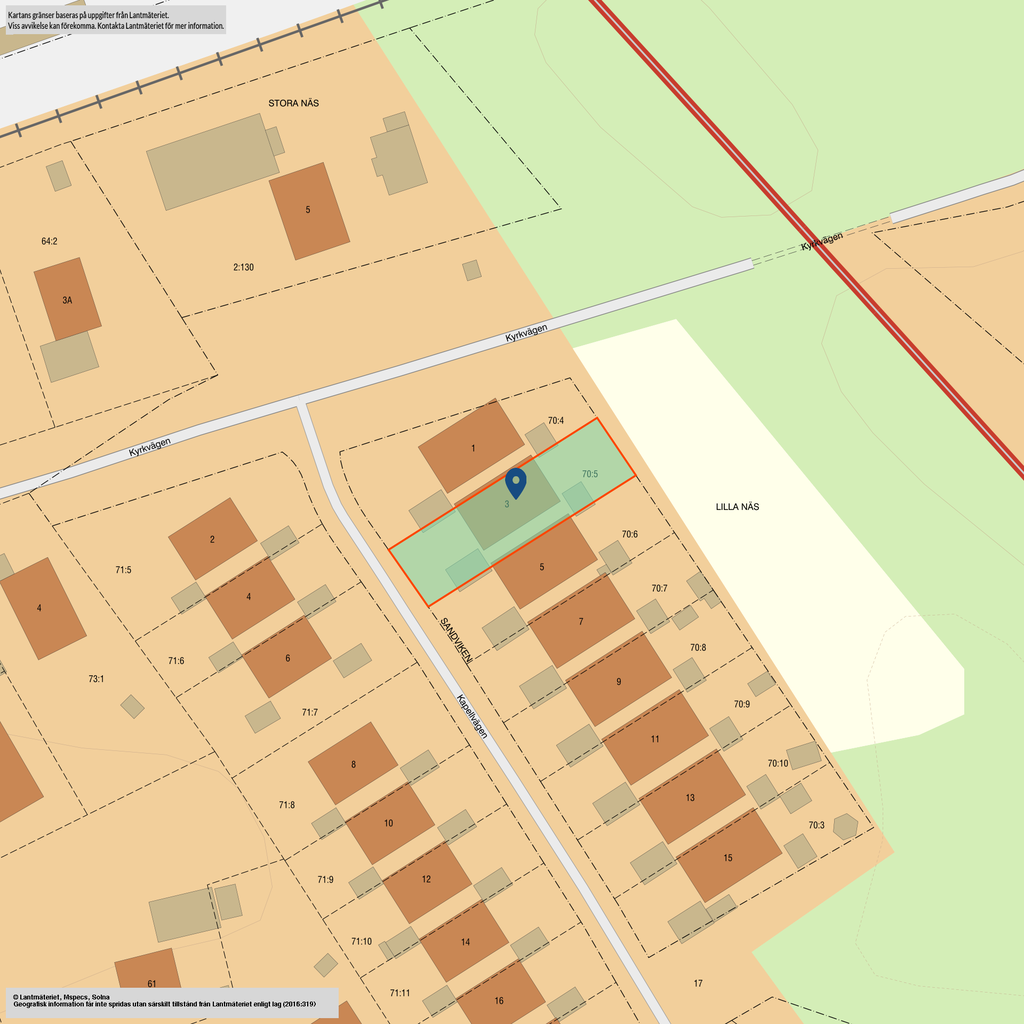Viewport: 1024px width, 1024px height.
Task: Select building 3A on parcel 64:2
Action: pos(67,299)
